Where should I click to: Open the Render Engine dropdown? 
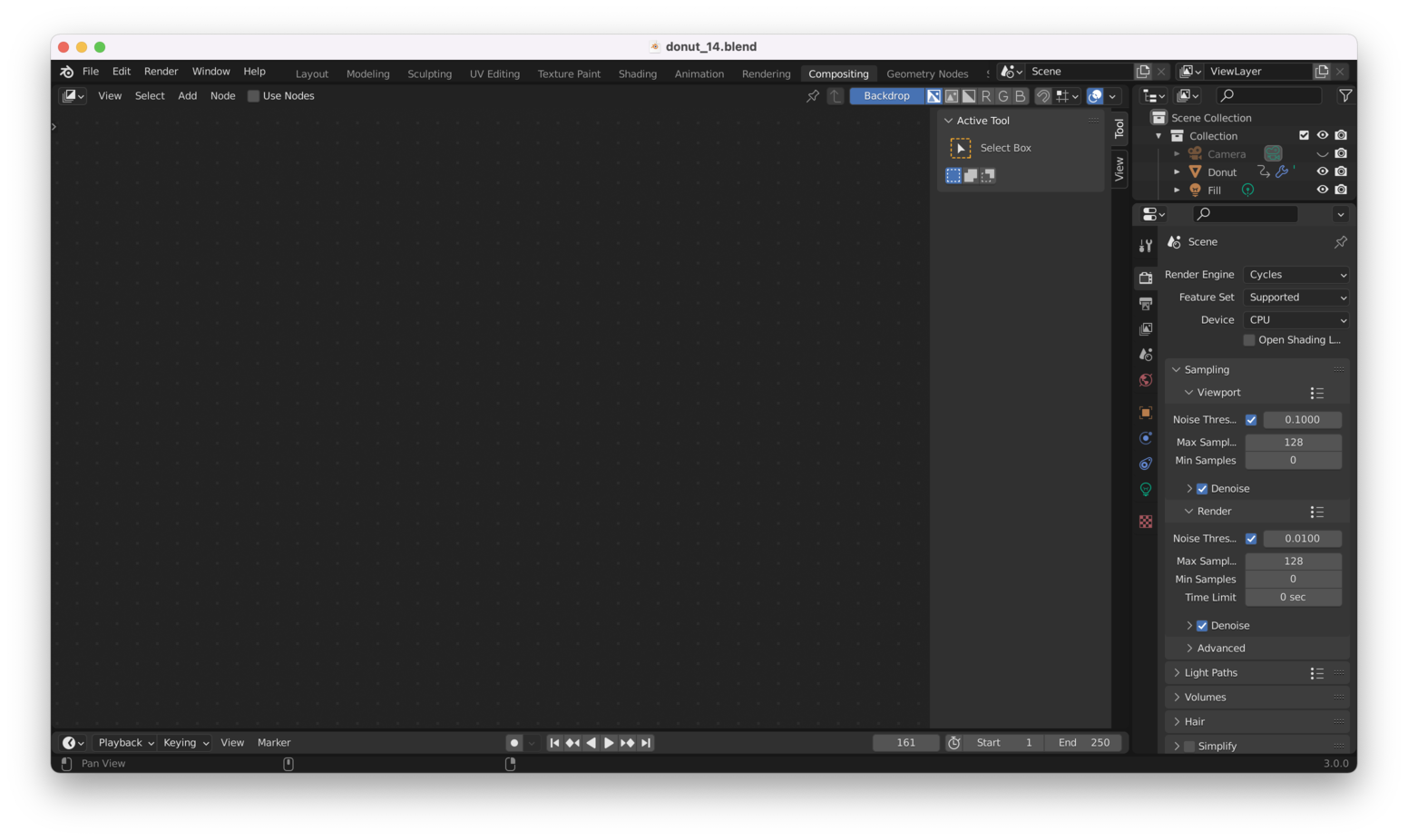click(x=1296, y=275)
